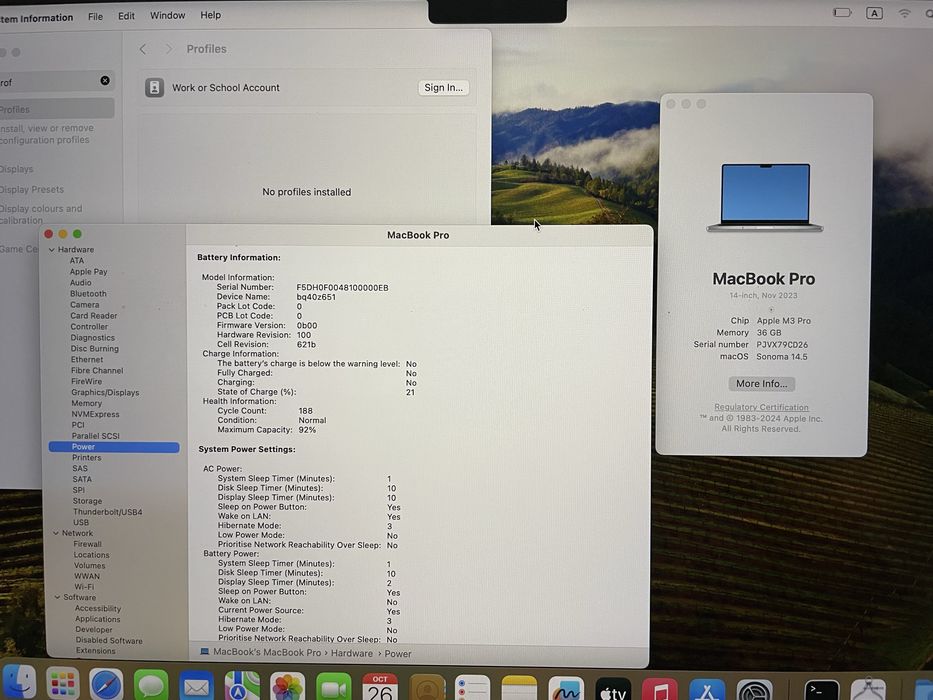
Task: Launch Safari from the dock
Action: (106, 685)
